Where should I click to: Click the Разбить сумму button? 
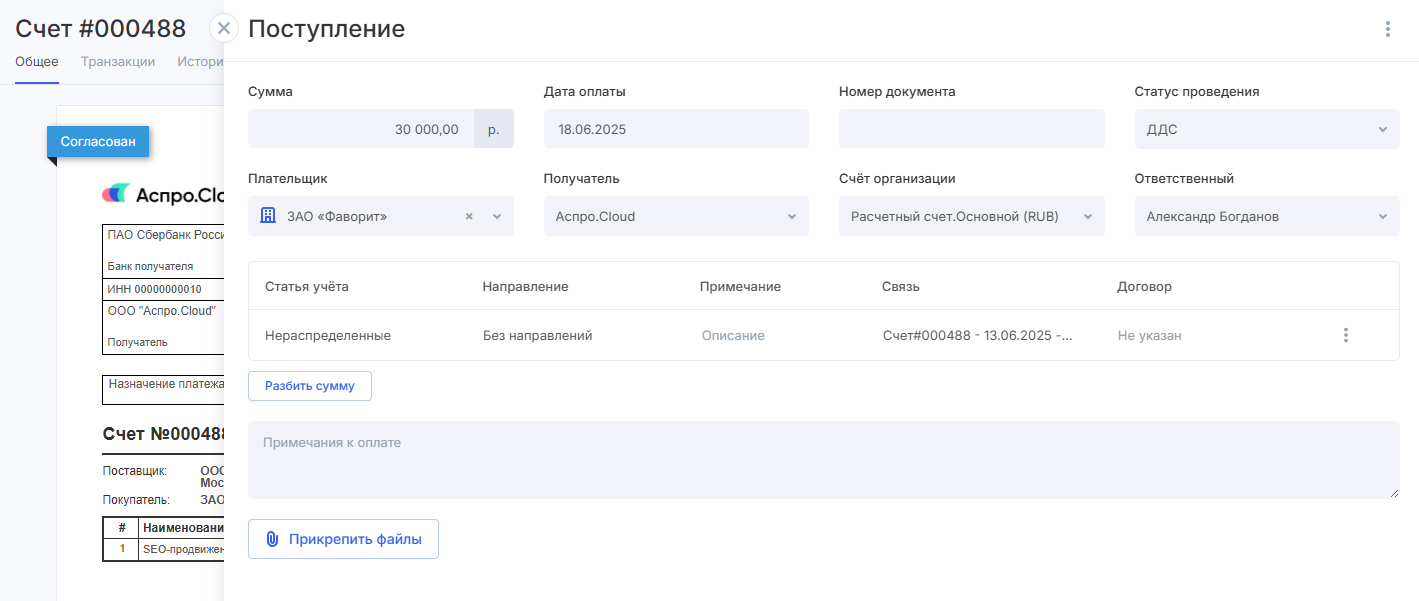[310, 386]
